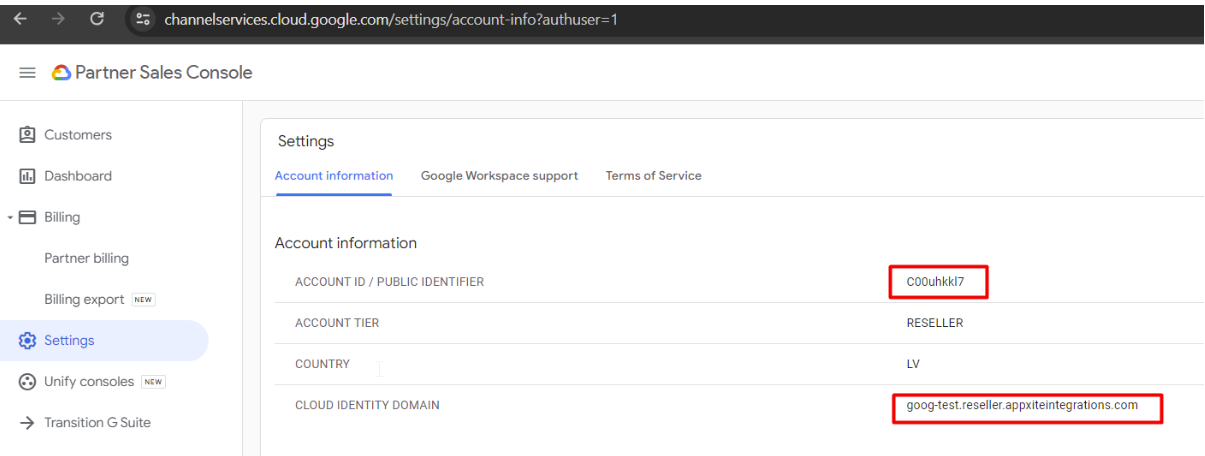Screen dimensions: 1205x456
Task: Open the hamburger navigation menu
Action: [27, 73]
